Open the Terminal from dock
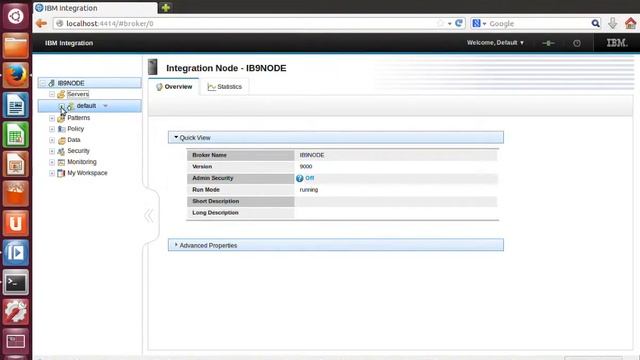Screen dimensions: 640x360 [16, 282]
